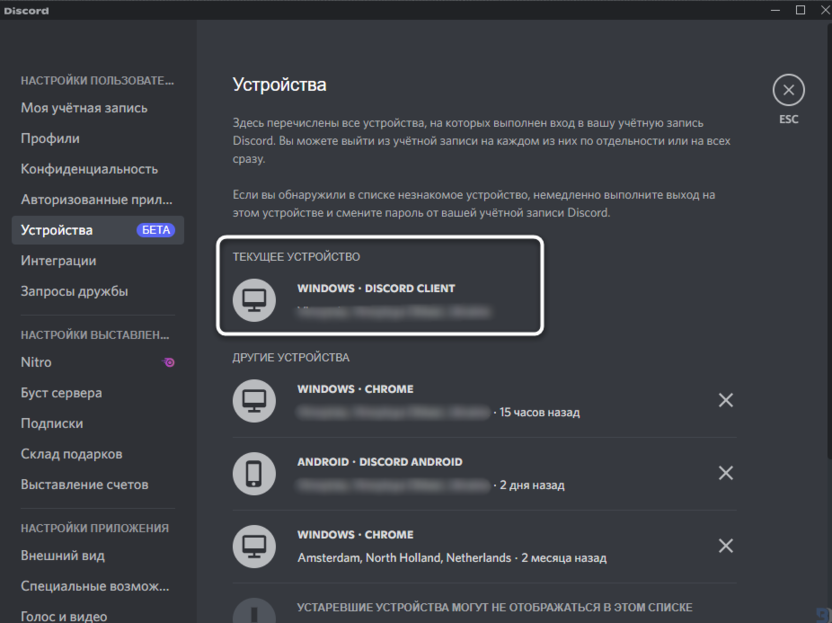The height and width of the screenshot is (623, 832).
Task: Click the monitor icon of current Discord Client device
Action: [x=254, y=300]
